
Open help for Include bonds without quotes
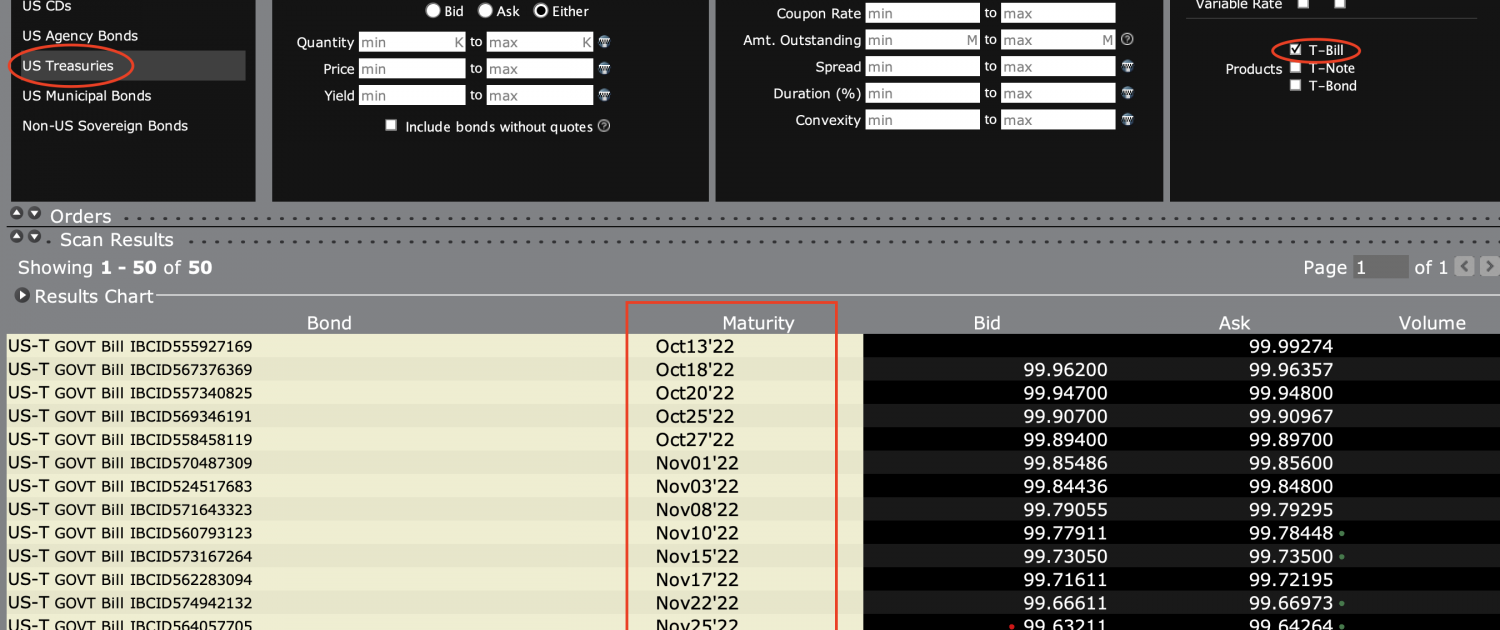(604, 127)
